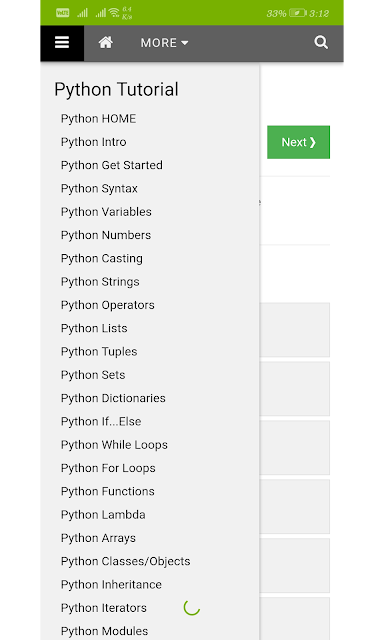Open the search magnifier icon

(321, 42)
